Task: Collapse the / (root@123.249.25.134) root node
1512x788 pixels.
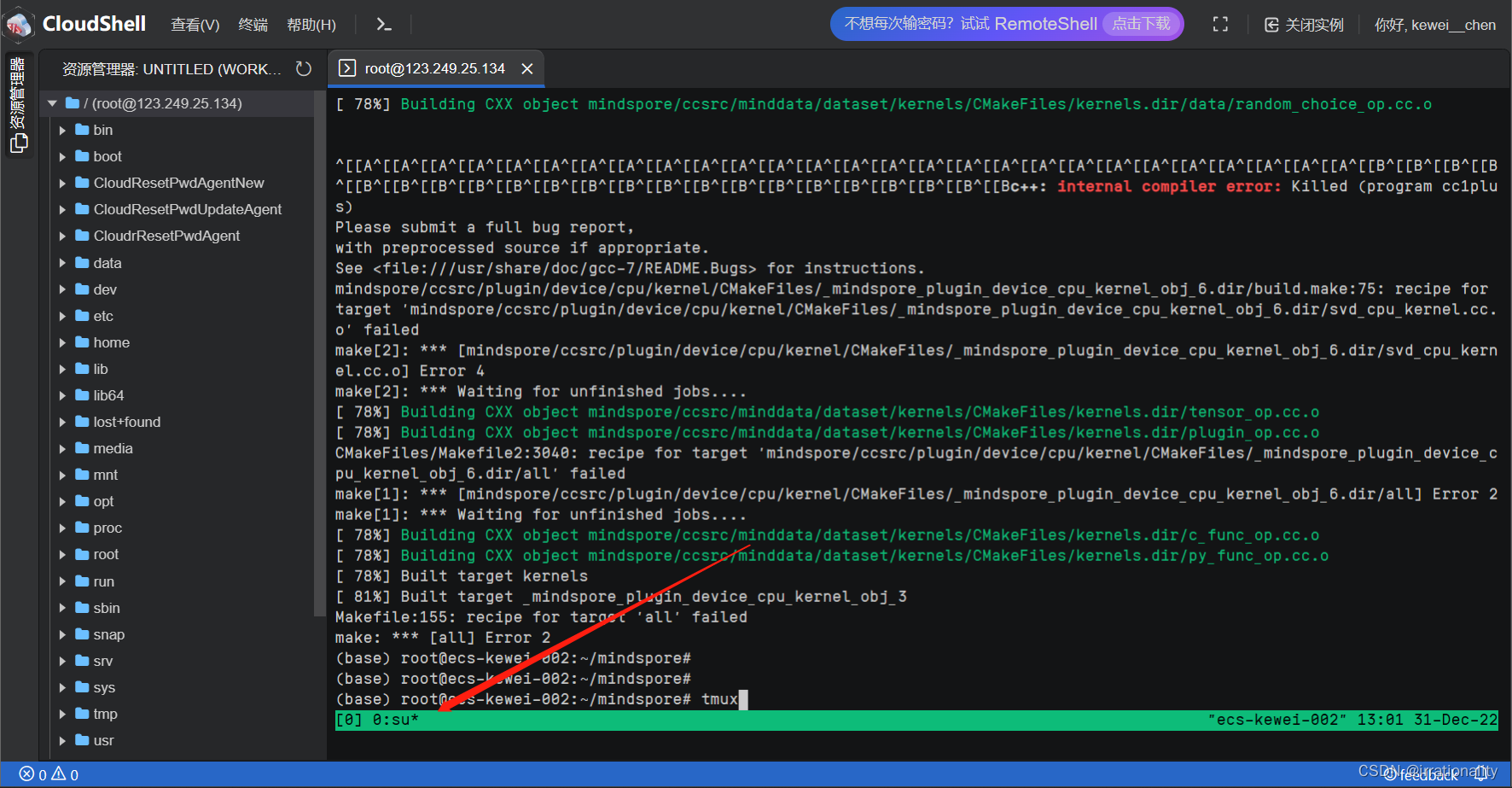Action: [53, 103]
